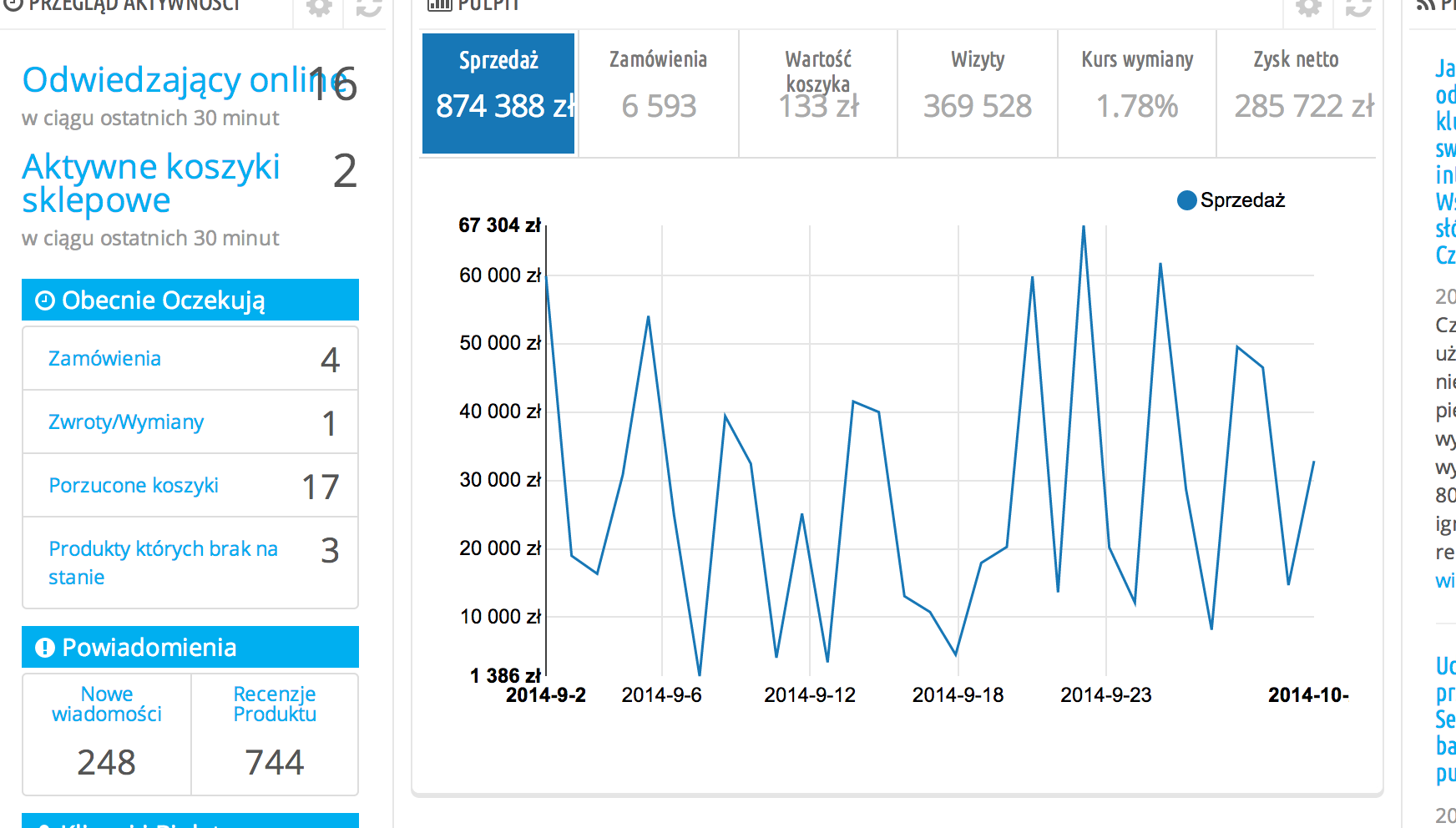Open the Zwroty/Wymiany link
The image size is (1456, 828).
[126, 422]
